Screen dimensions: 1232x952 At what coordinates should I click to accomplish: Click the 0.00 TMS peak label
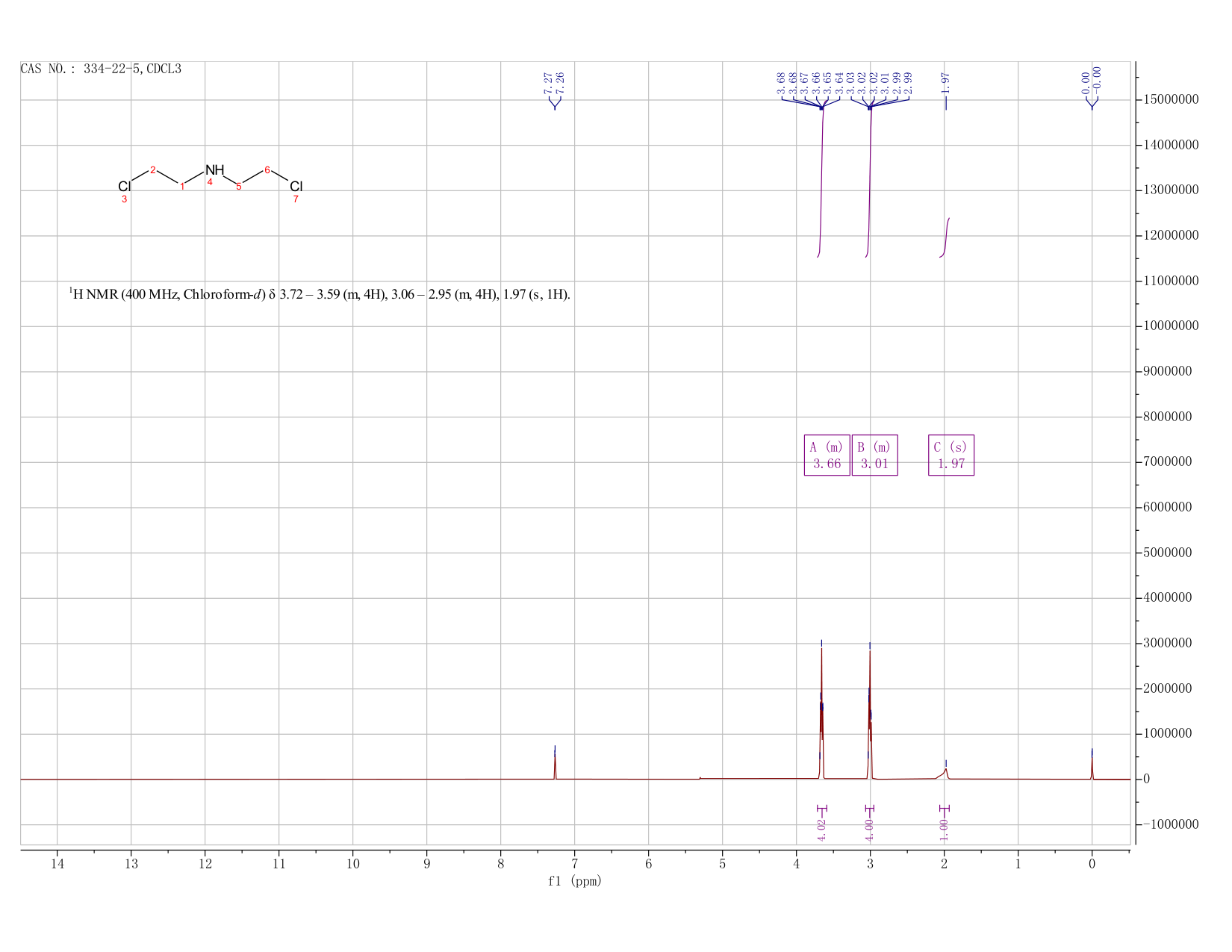click(1086, 82)
